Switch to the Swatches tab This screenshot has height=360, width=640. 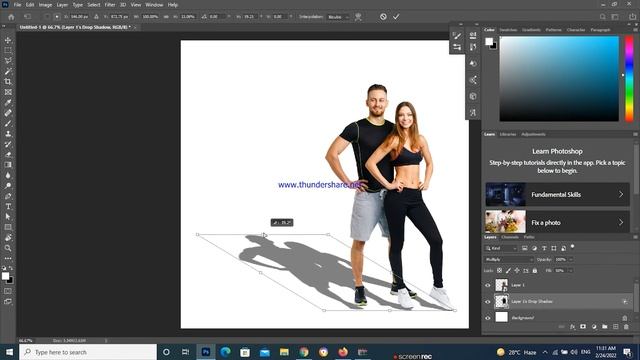508,30
